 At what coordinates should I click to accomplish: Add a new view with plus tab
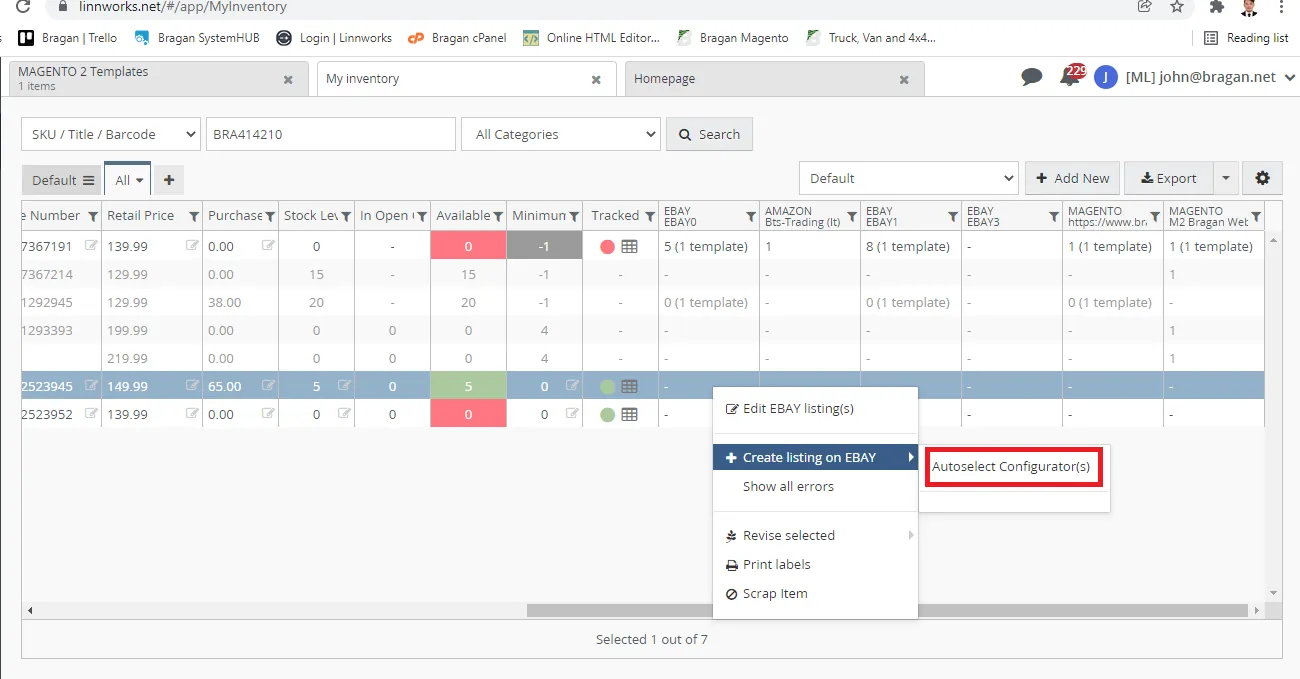point(169,180)
